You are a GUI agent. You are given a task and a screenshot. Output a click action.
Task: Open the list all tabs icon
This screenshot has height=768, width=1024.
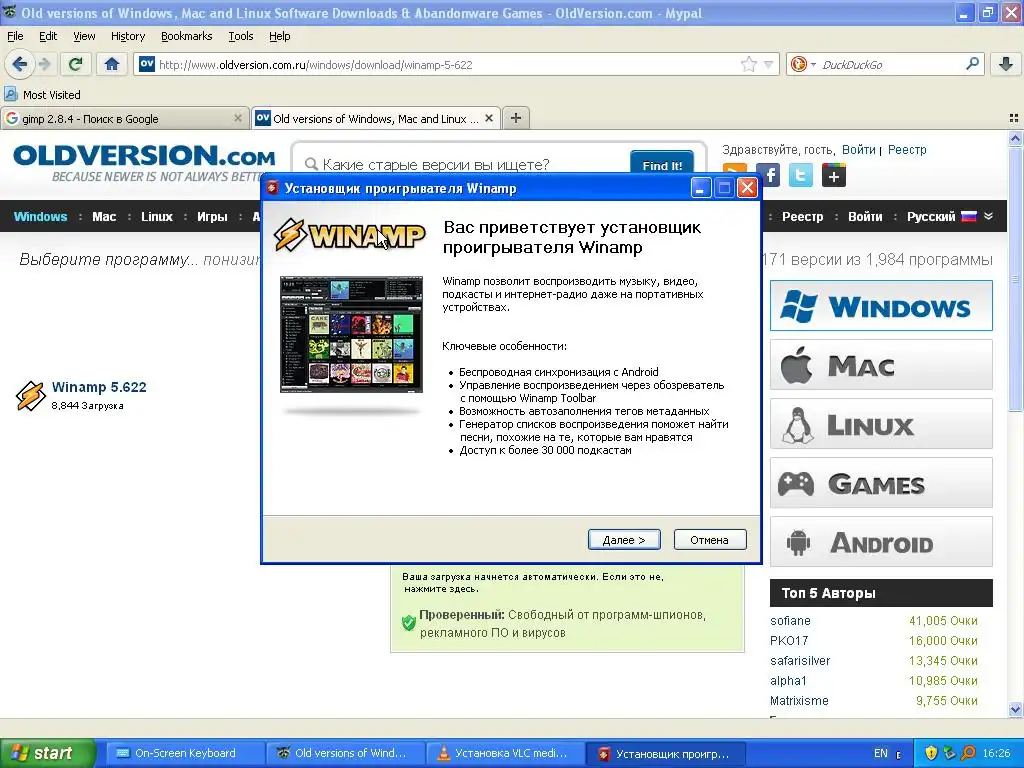(x=1014, y=118)
